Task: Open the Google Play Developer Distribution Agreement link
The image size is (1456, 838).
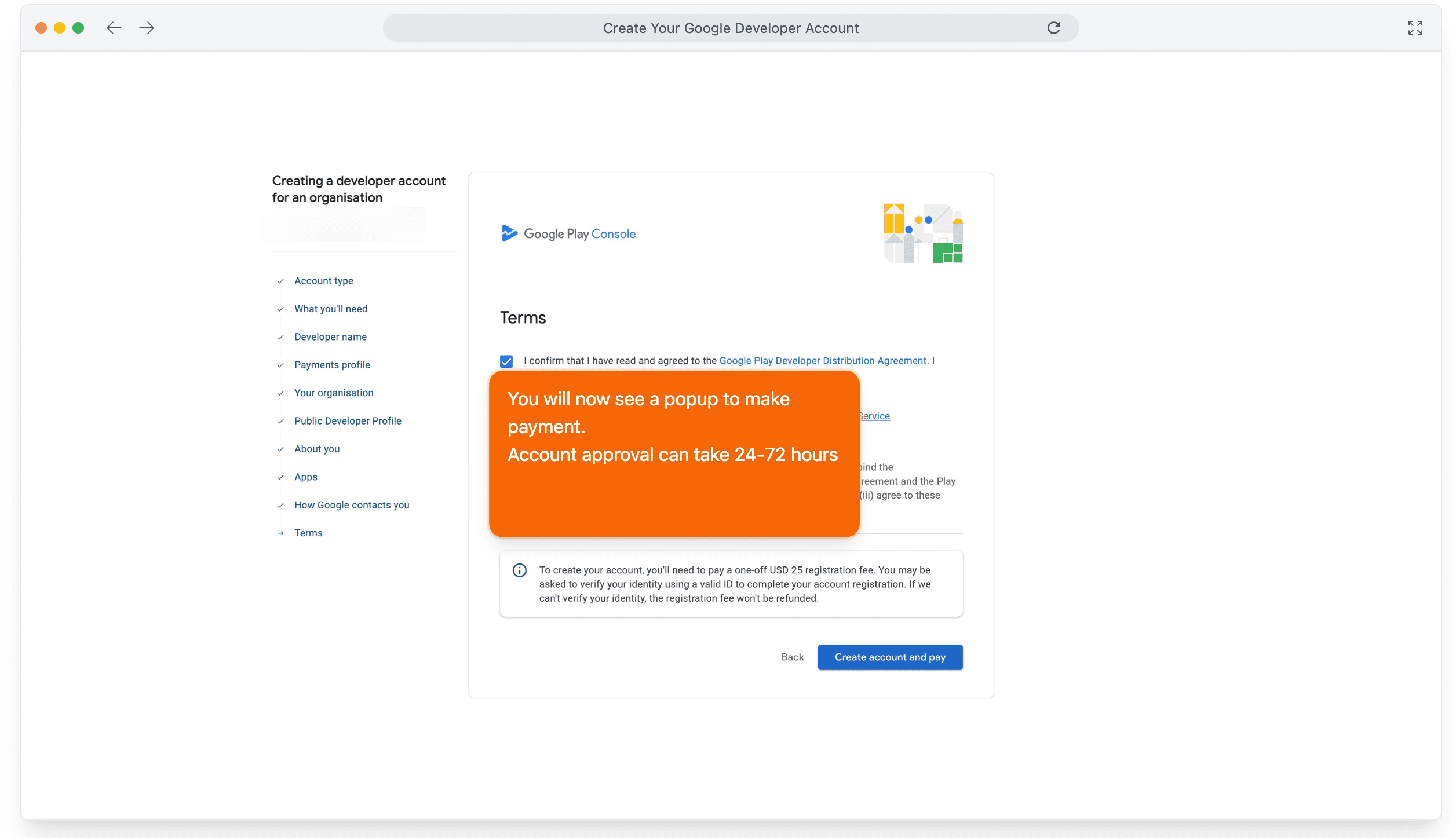Action: point(822,361)
